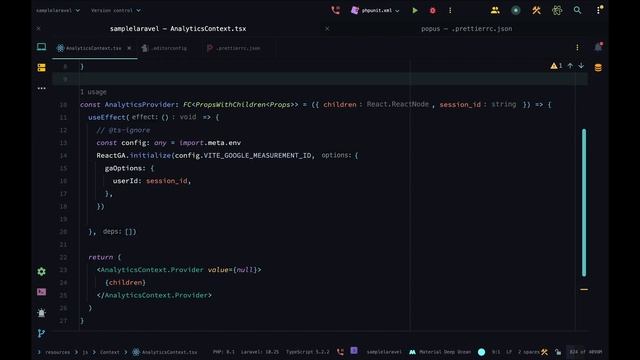Click 'Context' breadcrumb in navigation bar
The image size is (640, 360).
pyautogui.click(x=109, y=352)
